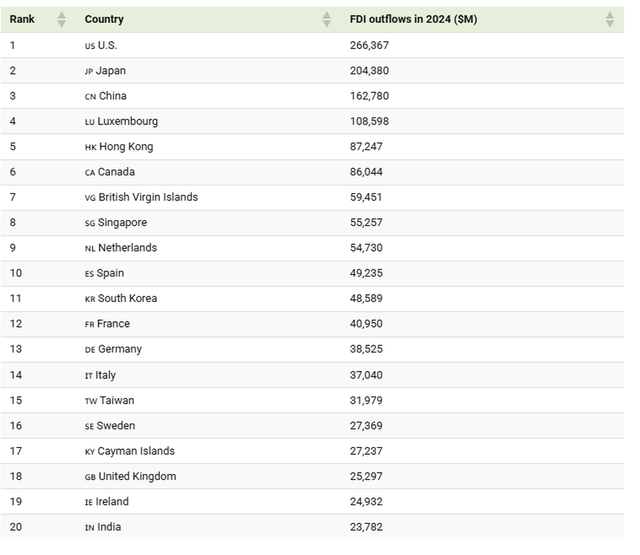
Task: Select Singapore's outflow value 55,257
Action: pyautogui.click(x=366, y=222)
